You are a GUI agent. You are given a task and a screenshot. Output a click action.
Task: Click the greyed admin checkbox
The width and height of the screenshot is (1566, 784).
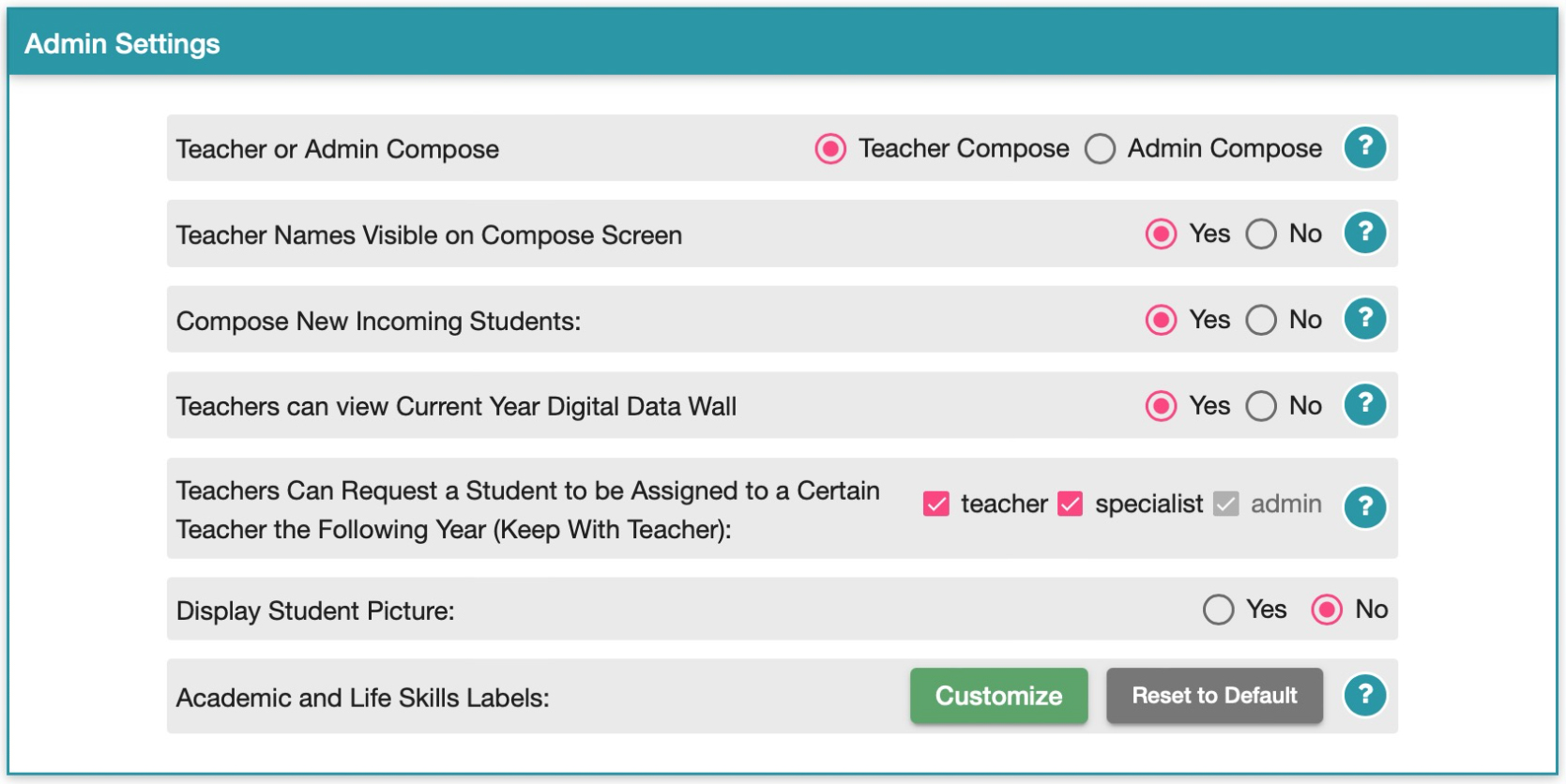1225,505
